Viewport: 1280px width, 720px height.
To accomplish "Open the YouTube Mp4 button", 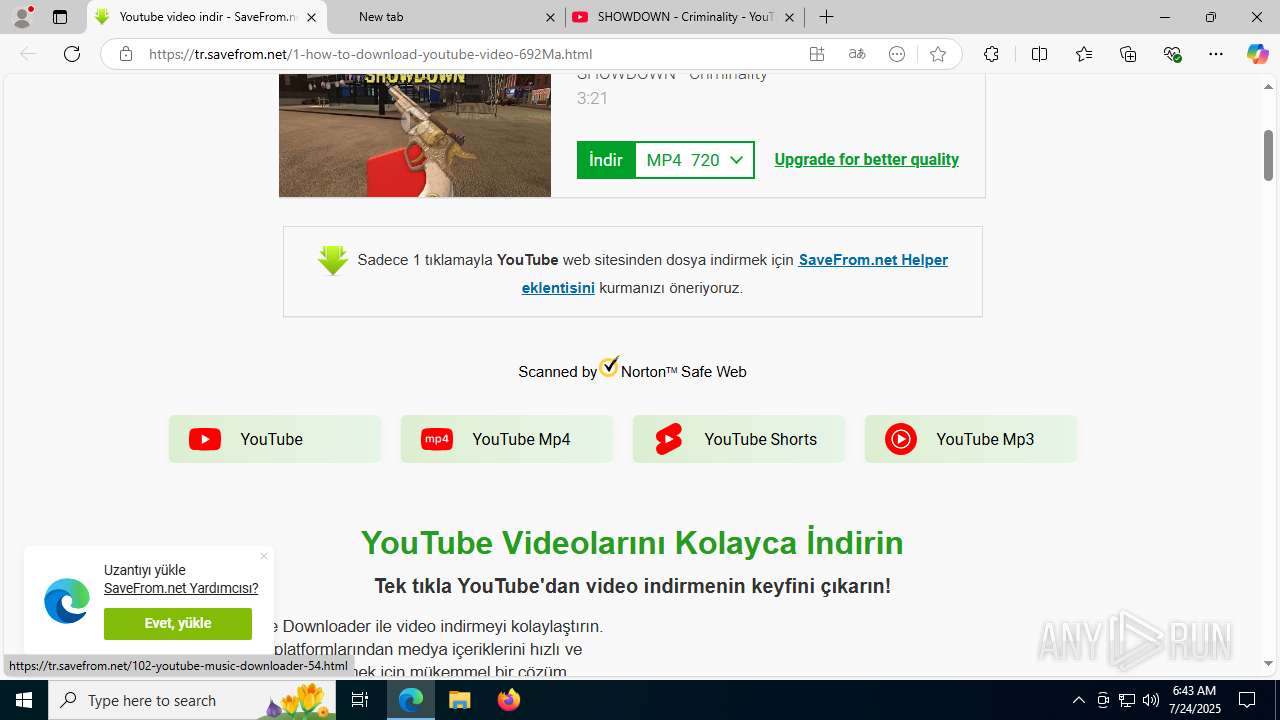I will coord(507,439).
